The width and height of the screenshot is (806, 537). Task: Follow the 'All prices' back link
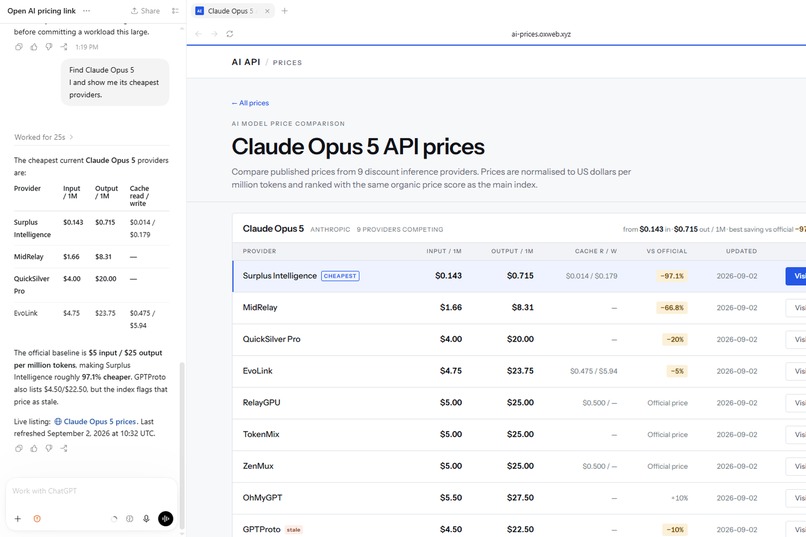[250, 103]
